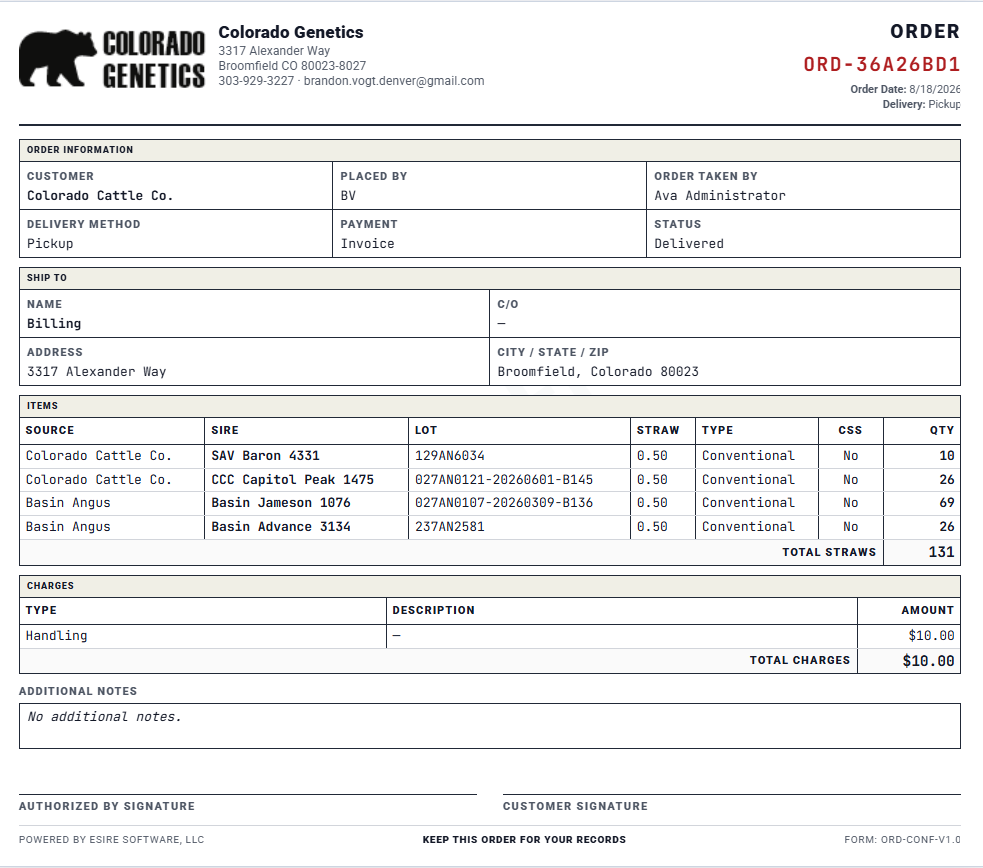This screenshot has width=983, height=868.
Task: Click the order number ORD-36A26BD1
Action: (x=881, y=64)
